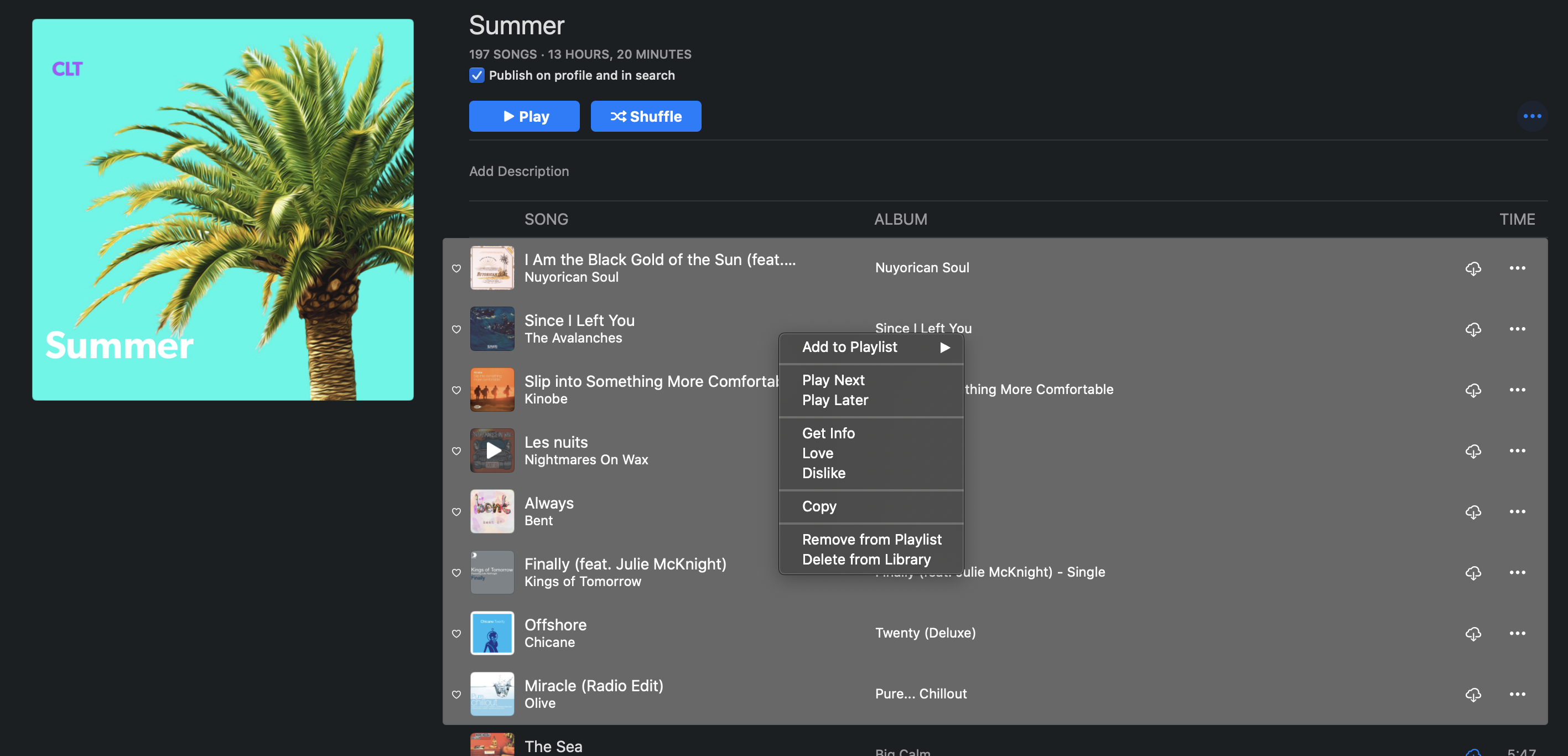The height and width of the screenshot is (756, 1568).
Task: Click the Summer playlist cover artwork
Action: click(x=223, y=209)
